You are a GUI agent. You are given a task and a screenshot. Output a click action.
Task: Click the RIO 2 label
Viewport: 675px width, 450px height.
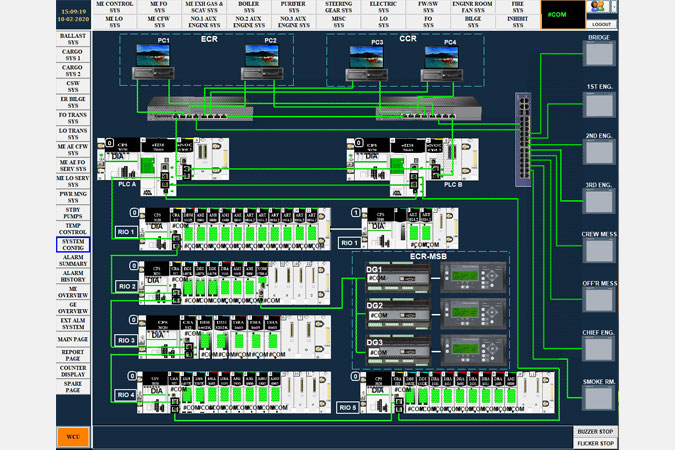[x=127, y=286]
